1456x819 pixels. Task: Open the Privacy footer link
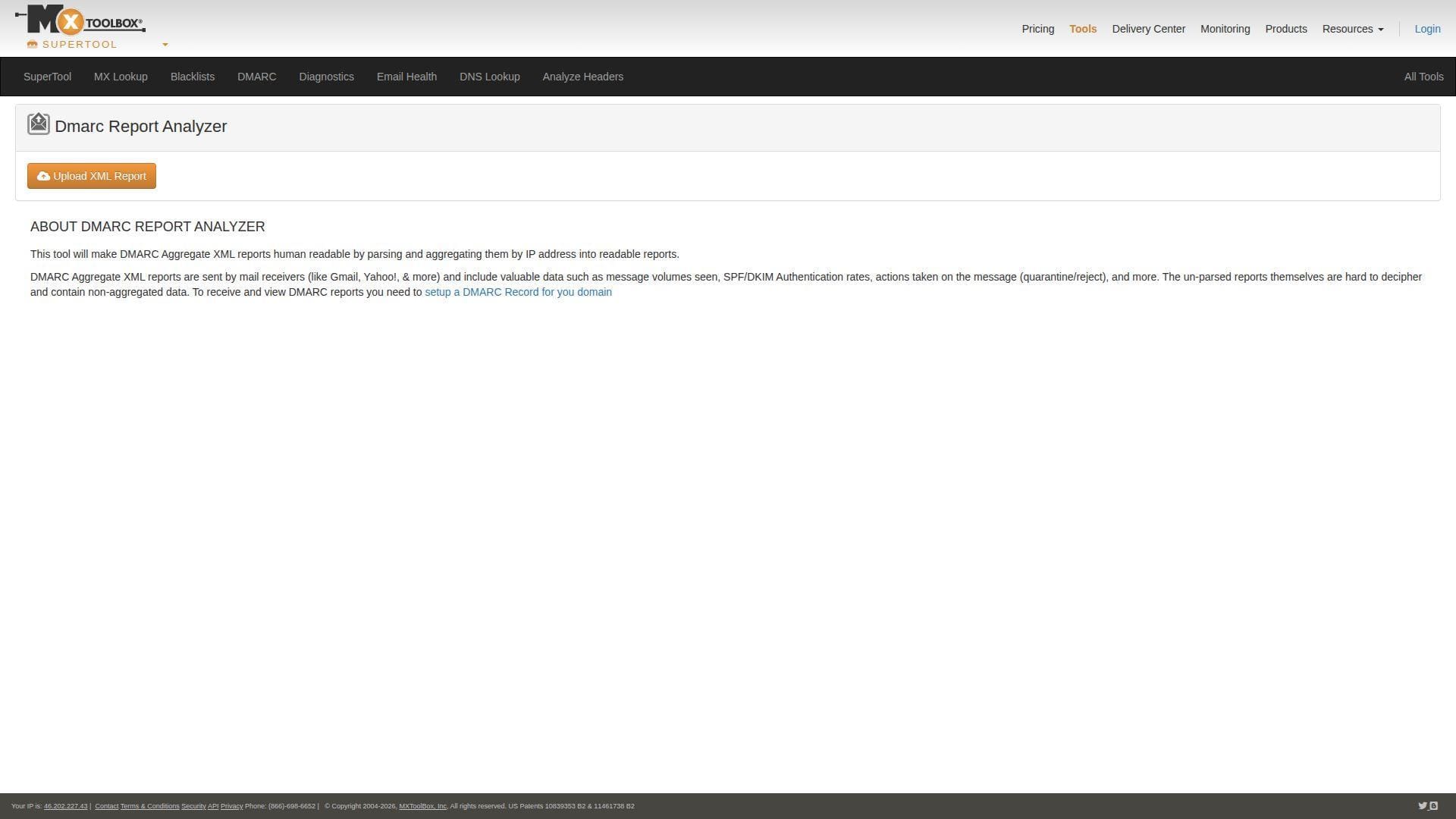pos(231,806)
